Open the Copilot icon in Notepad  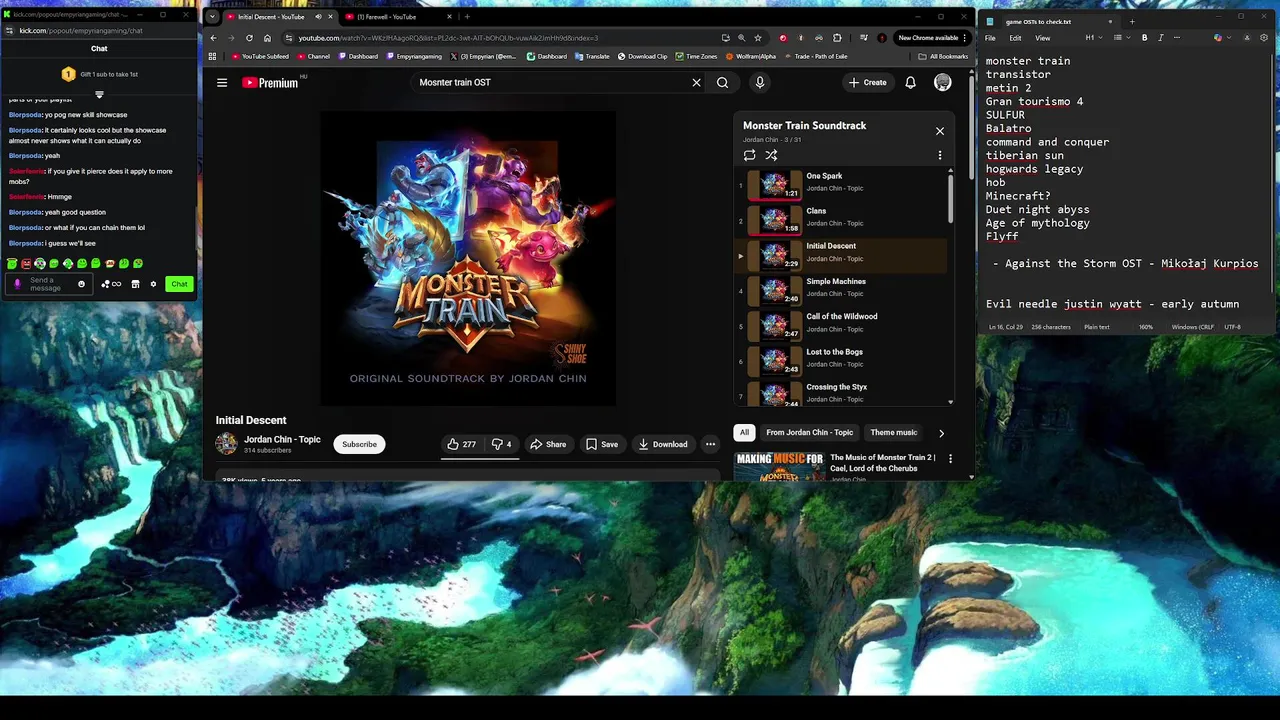point(1217,38)
